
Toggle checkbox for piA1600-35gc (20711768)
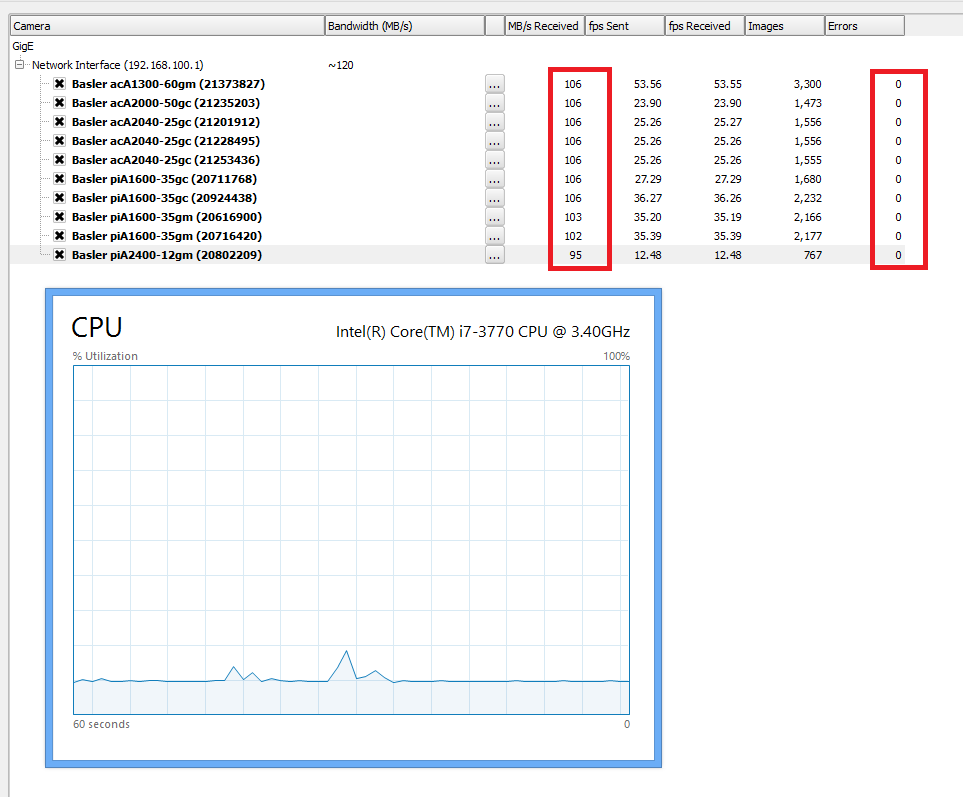tap(60, 179)
